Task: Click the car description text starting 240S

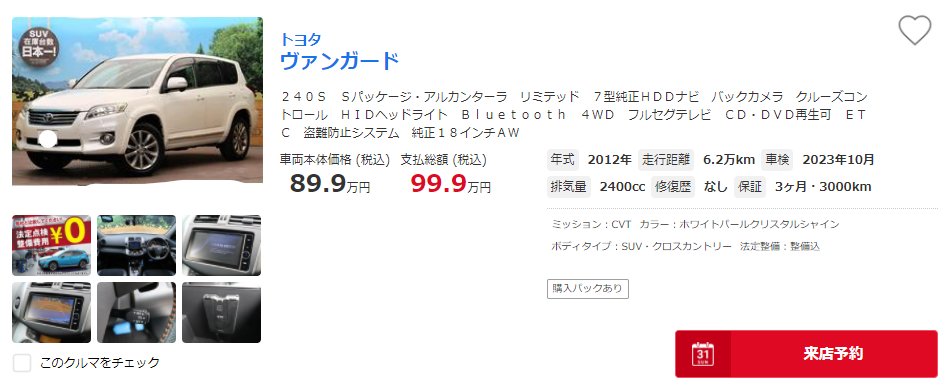Action: tap(574, 115)
